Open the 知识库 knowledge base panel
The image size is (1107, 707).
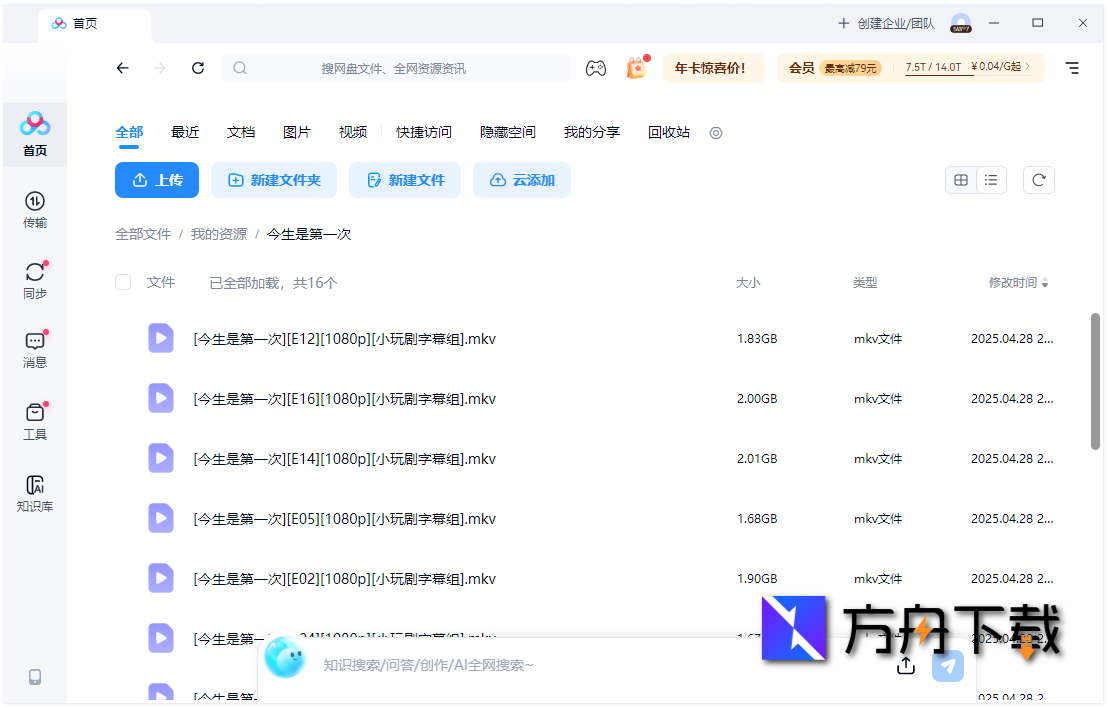[34, 492]
